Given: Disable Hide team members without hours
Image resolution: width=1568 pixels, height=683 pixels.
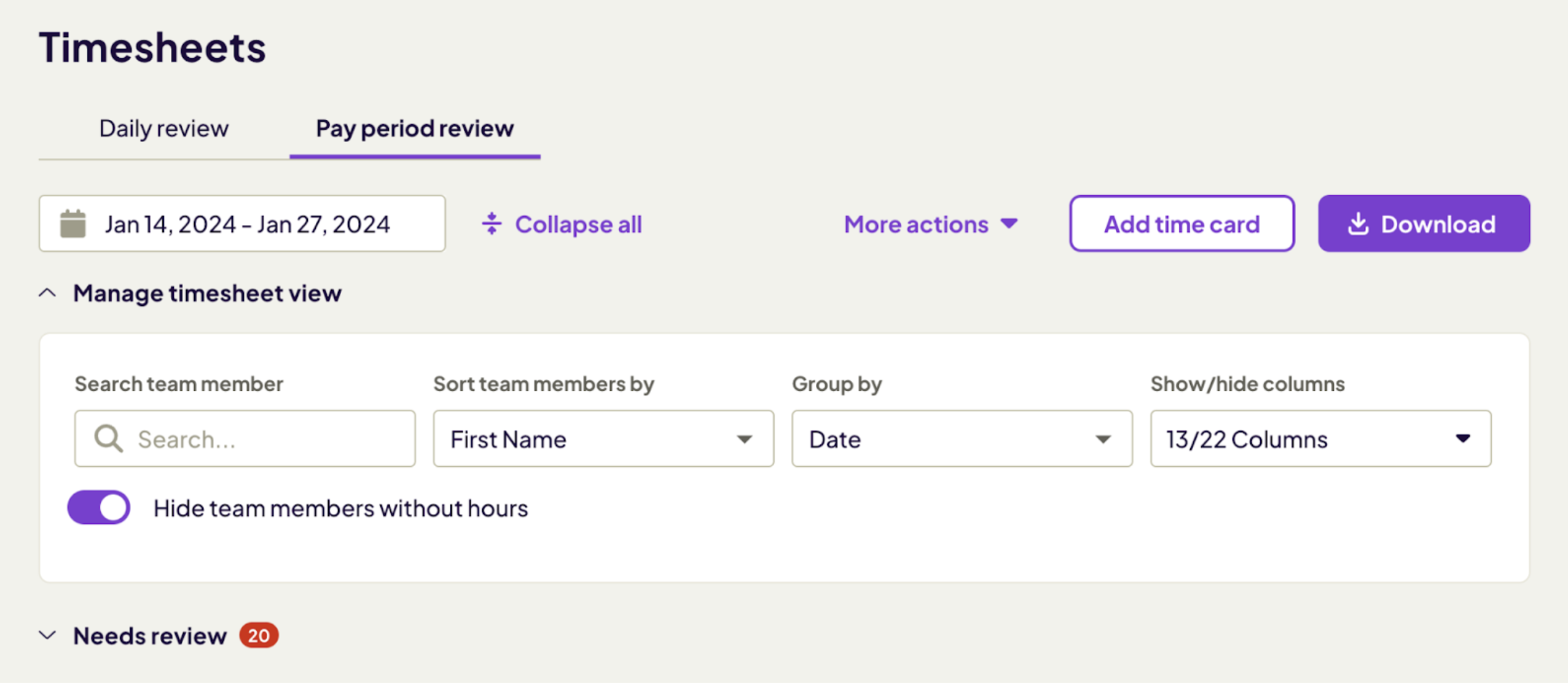Looking at the screenshot, I should [100, 507].
